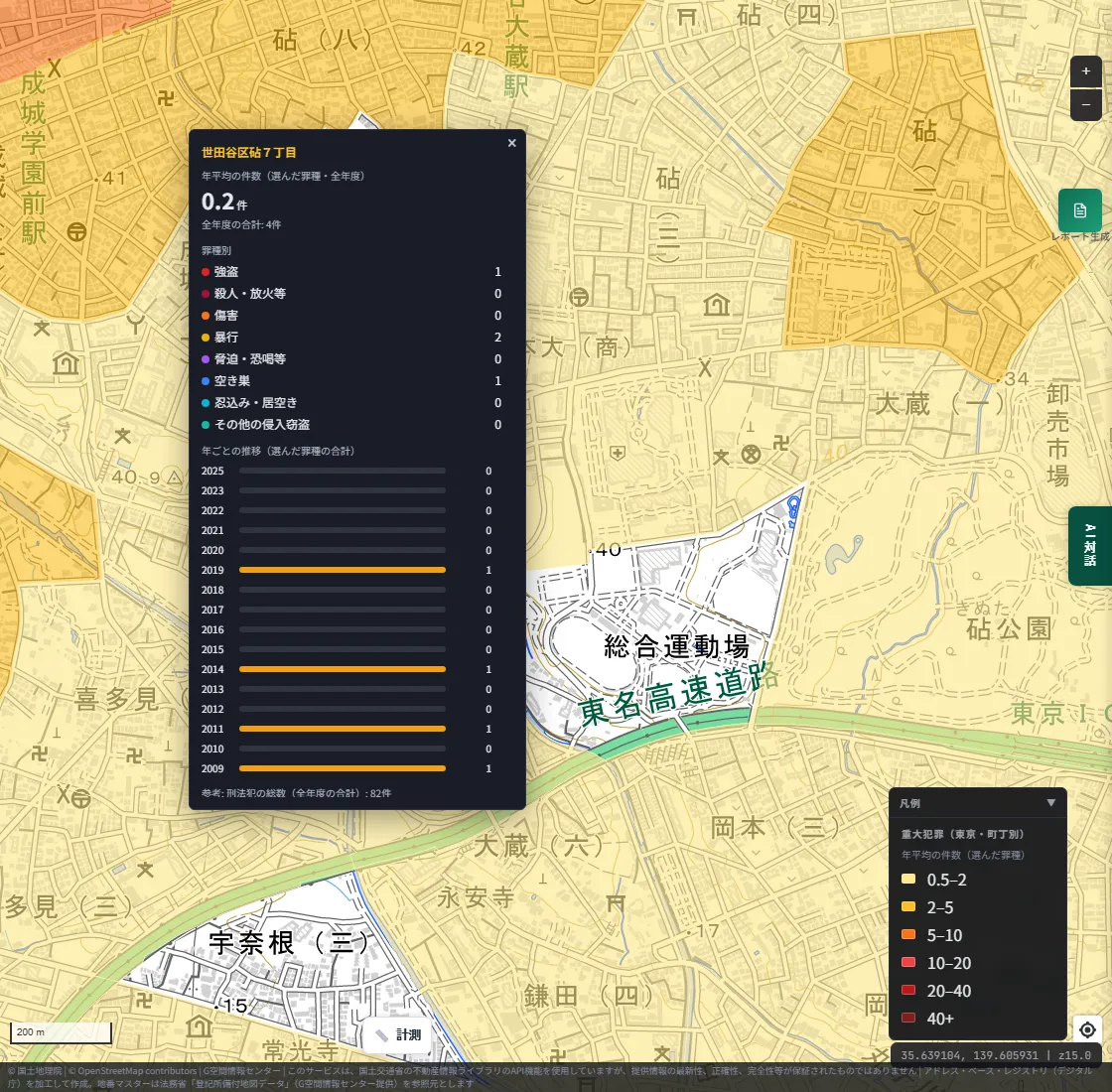The height and width of the screenshot is (1092, 1112).
Task: Click the 大蔵(一) district label
Action: [x=940, y=404]
